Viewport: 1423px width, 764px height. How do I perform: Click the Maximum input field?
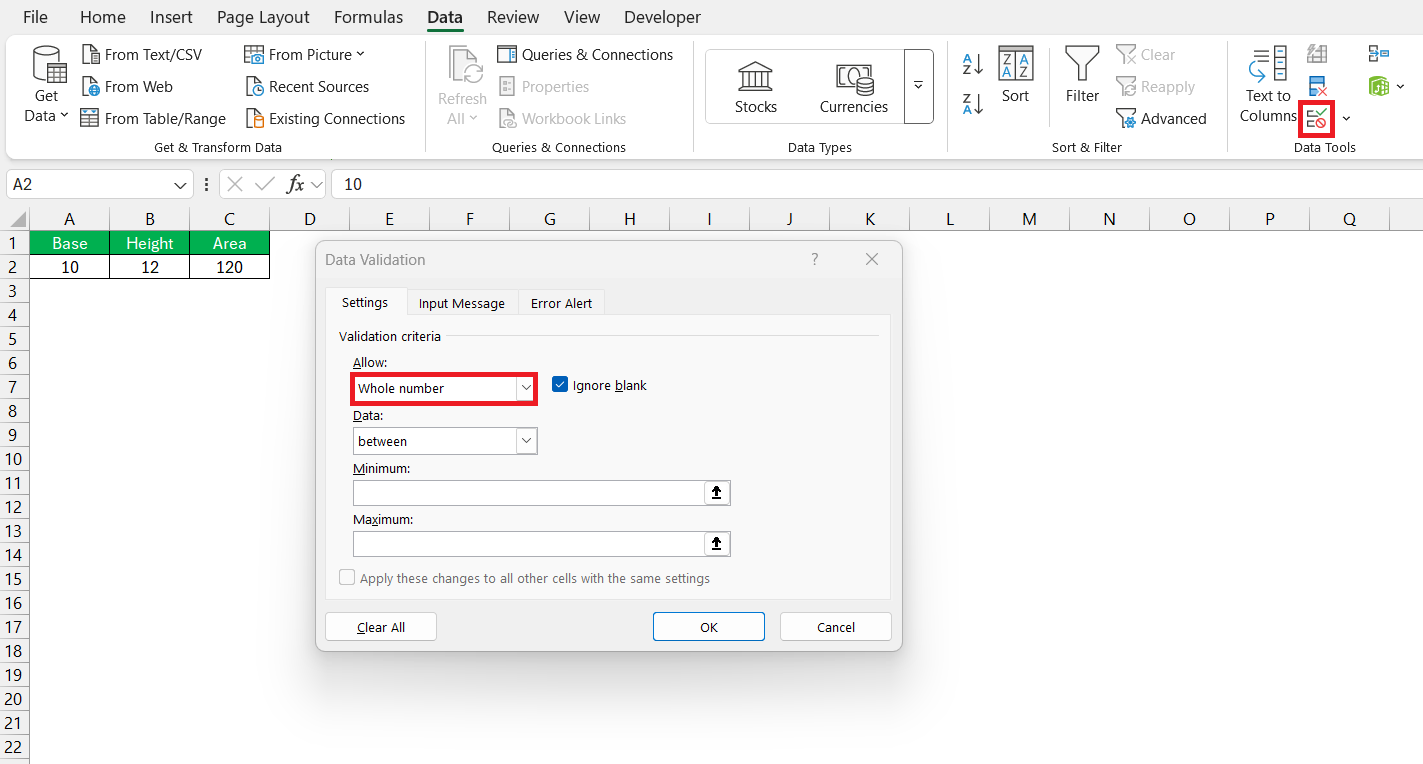pyautogui.click(x=530, y=544)
